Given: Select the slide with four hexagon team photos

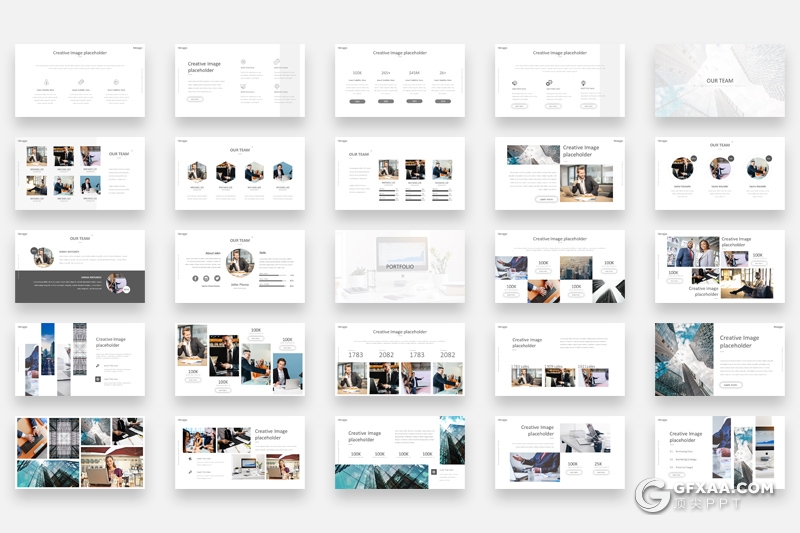Looking at the screenshot, I should 239,173.
